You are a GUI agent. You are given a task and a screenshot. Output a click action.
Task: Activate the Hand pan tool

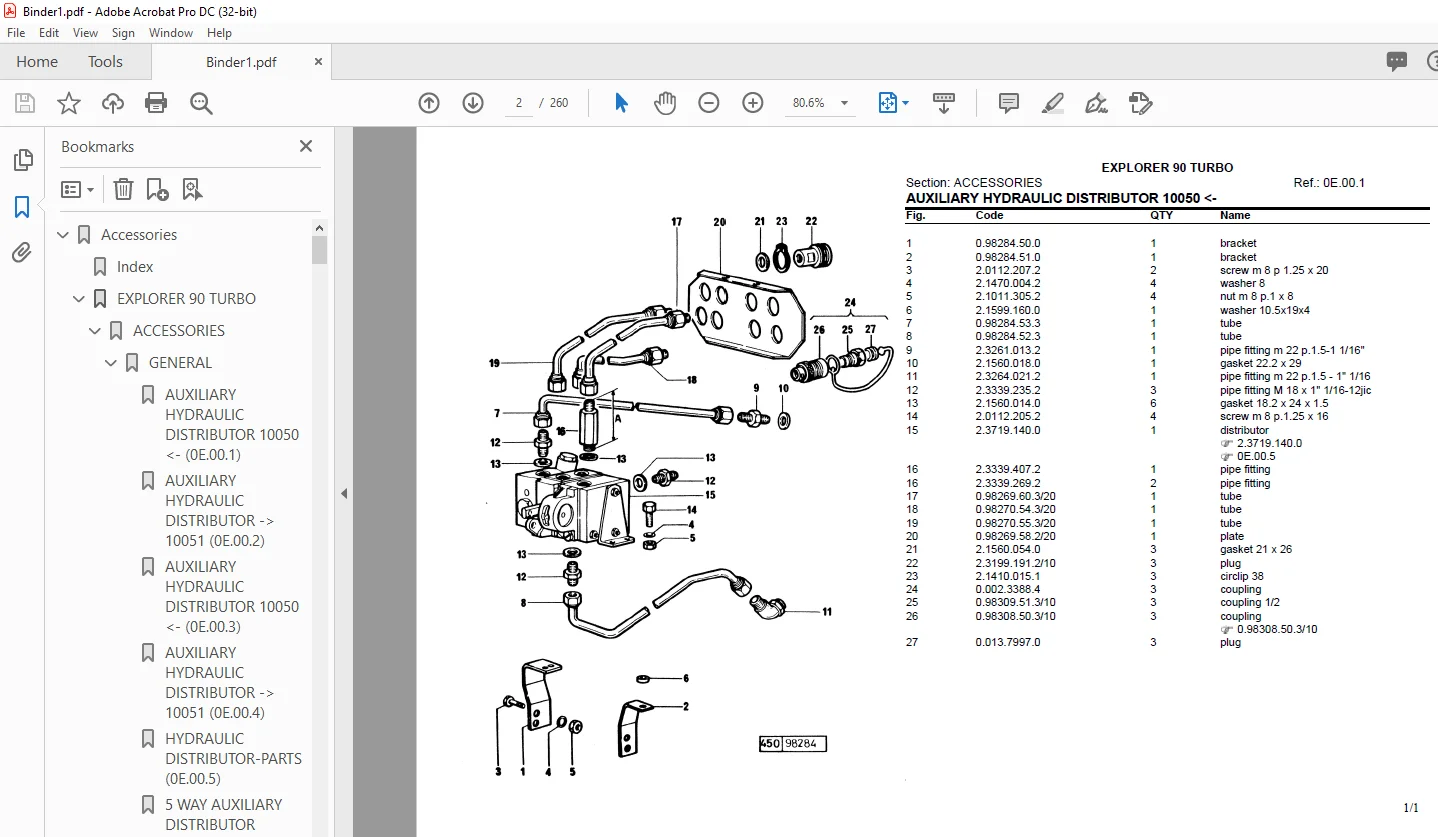click(x=665, y=103)
